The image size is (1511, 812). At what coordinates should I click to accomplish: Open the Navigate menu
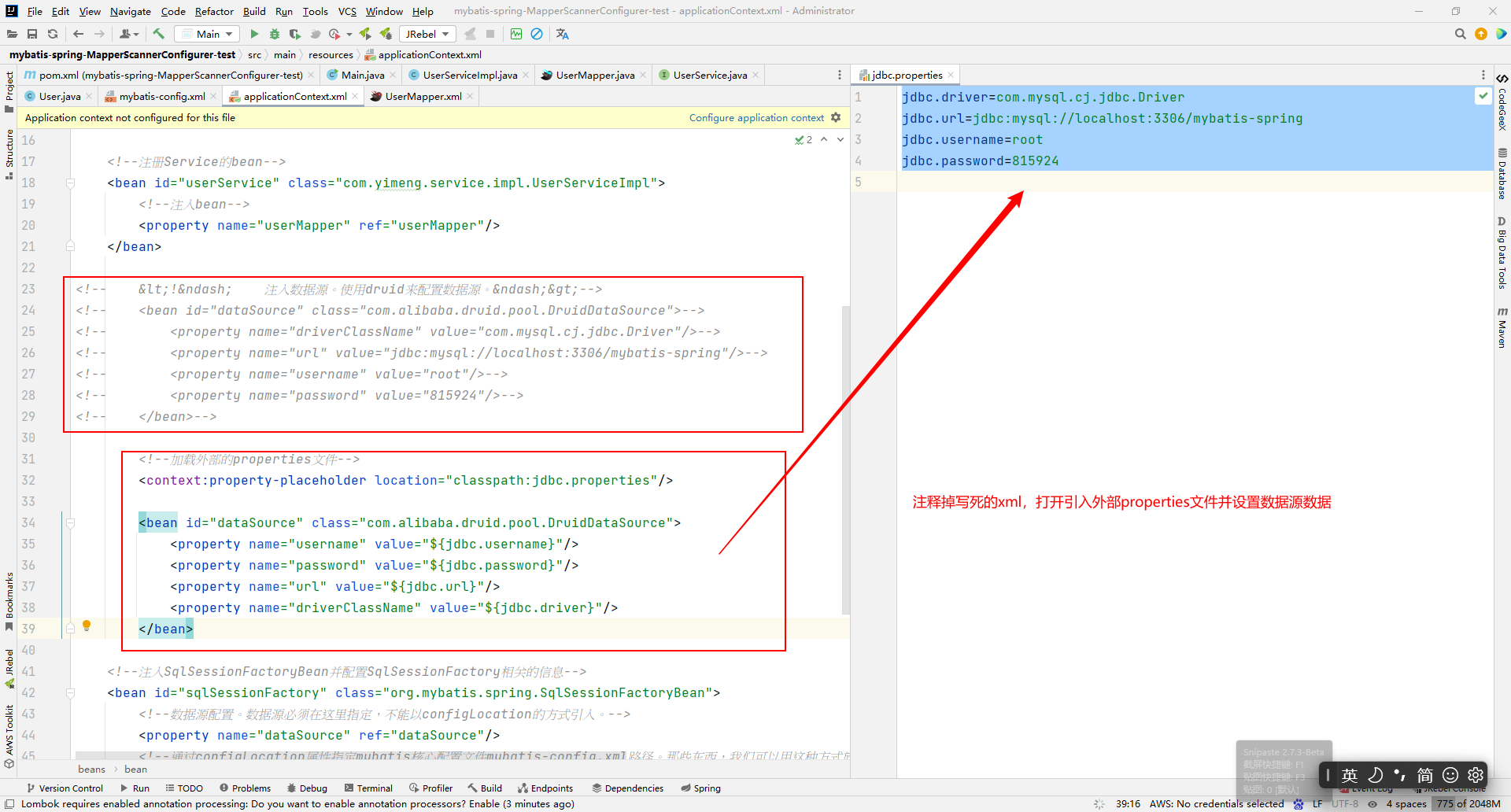(x=131, y=11)
